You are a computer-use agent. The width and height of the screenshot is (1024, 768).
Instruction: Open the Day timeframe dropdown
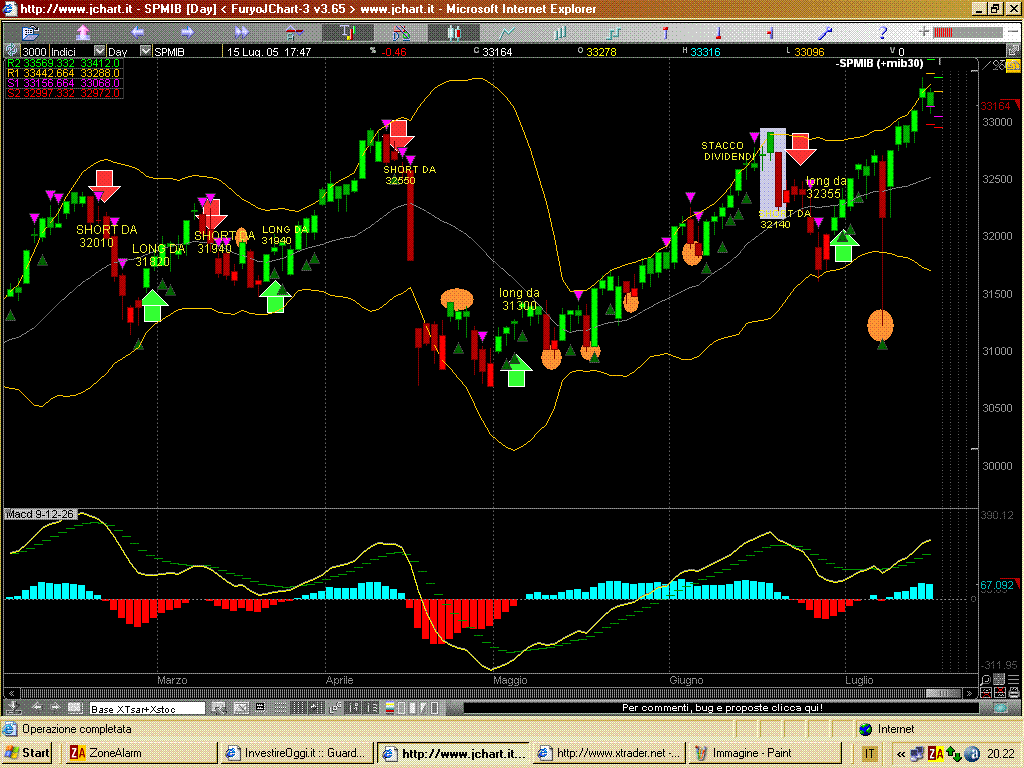tap(146, 51)
